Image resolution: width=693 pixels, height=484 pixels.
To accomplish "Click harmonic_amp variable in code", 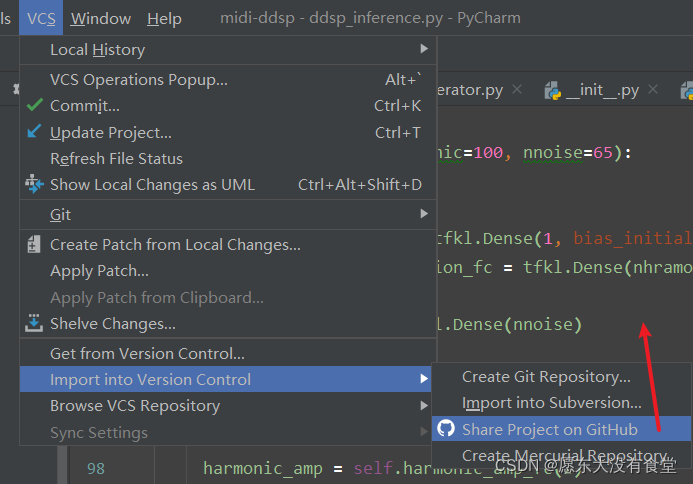I will pos(263,469).
